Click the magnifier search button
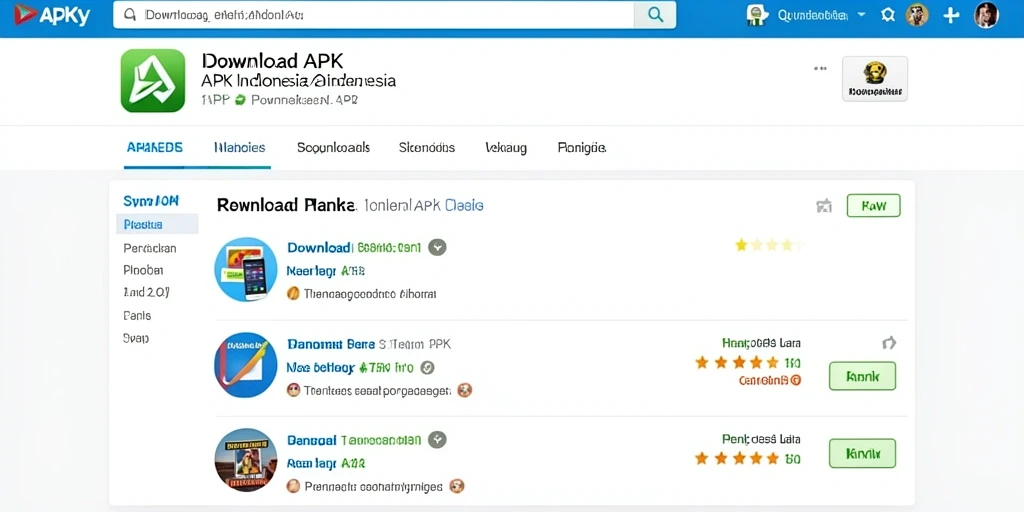 click(655, 14)
